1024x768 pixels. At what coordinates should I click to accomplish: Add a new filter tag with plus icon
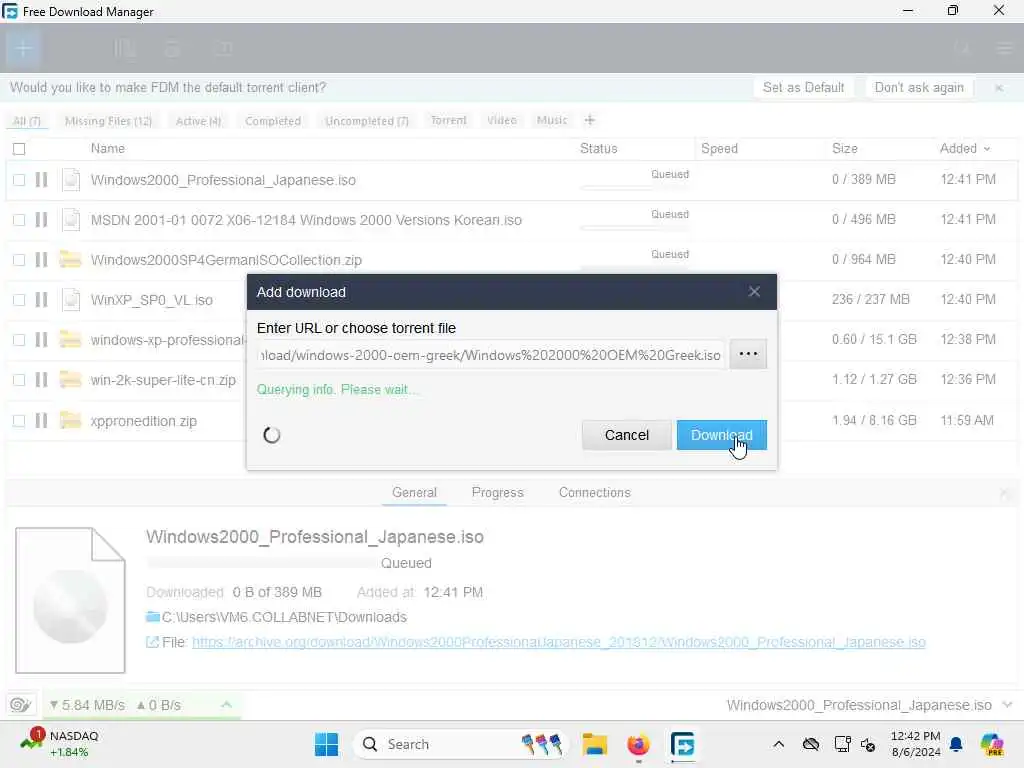(589, 120)
